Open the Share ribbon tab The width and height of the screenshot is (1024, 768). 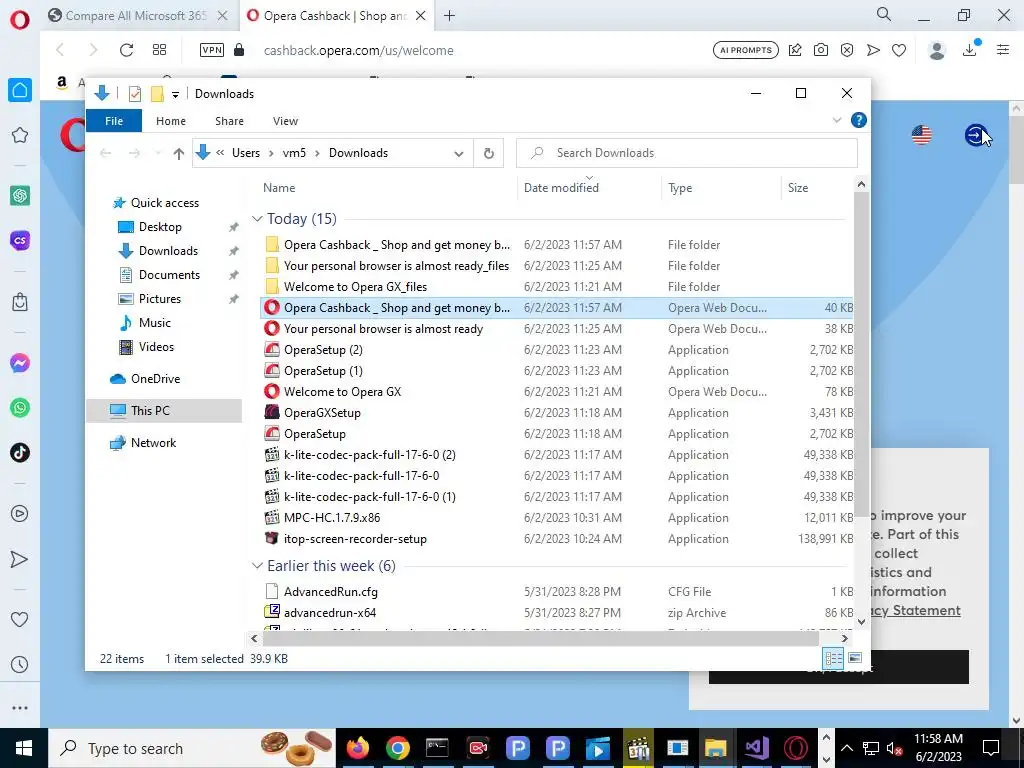tap(229, 121)
